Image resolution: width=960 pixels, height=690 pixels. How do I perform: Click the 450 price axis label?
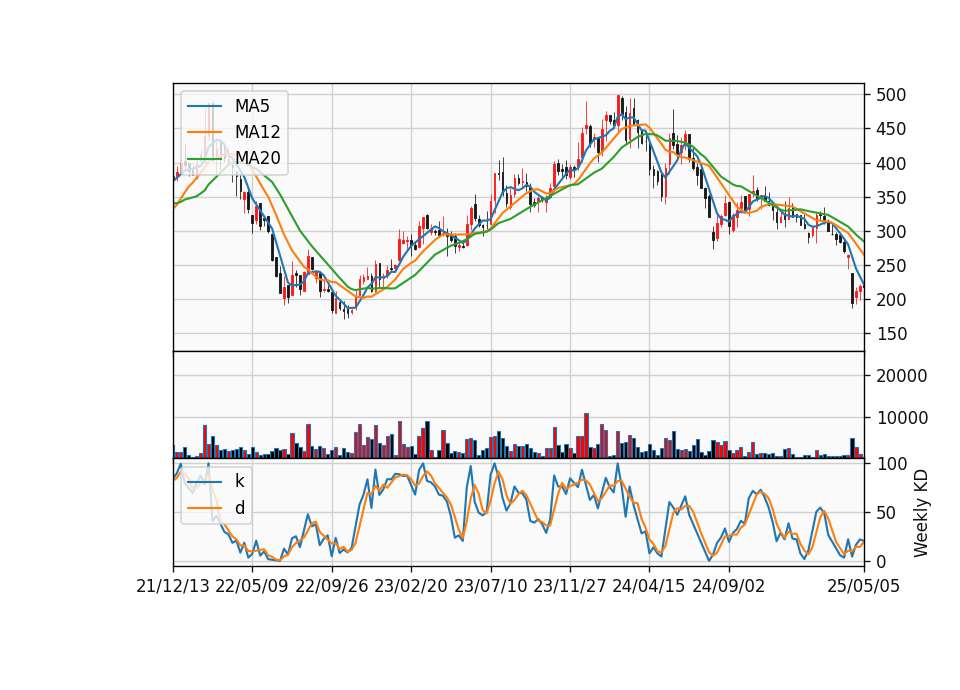click(891, 129)
